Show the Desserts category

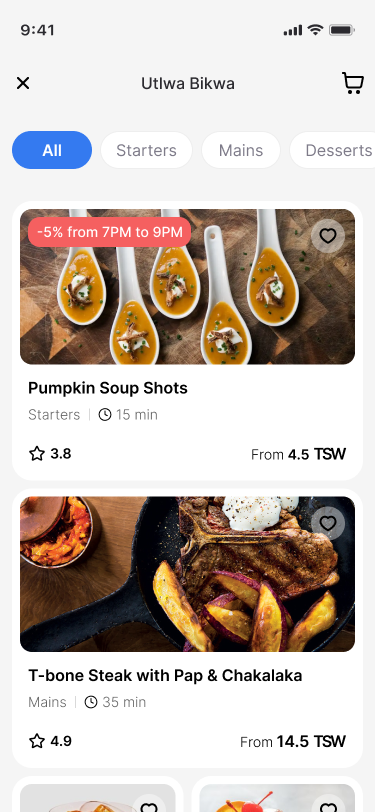click(x=332, y=150)
